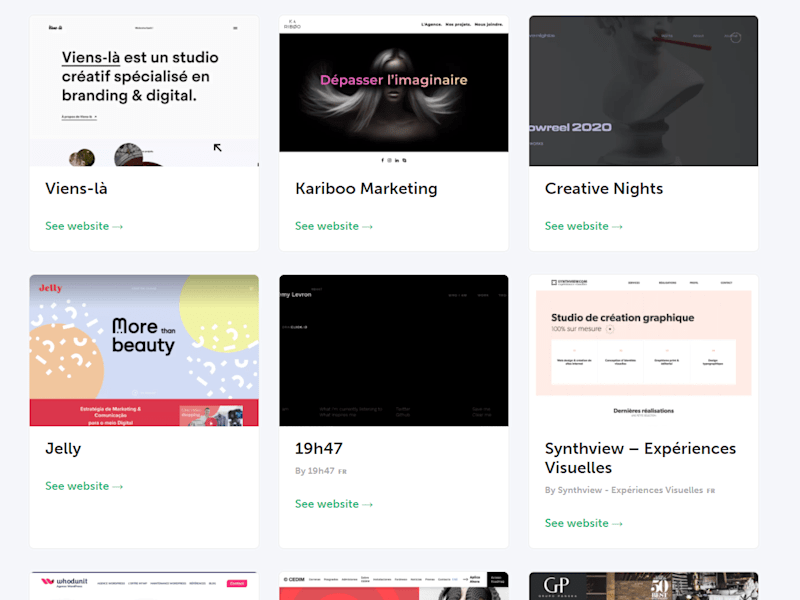The width and height of the screenshot is (800, 600).
Task: Open the Creative Nights preview image
Action: [643, 91]
